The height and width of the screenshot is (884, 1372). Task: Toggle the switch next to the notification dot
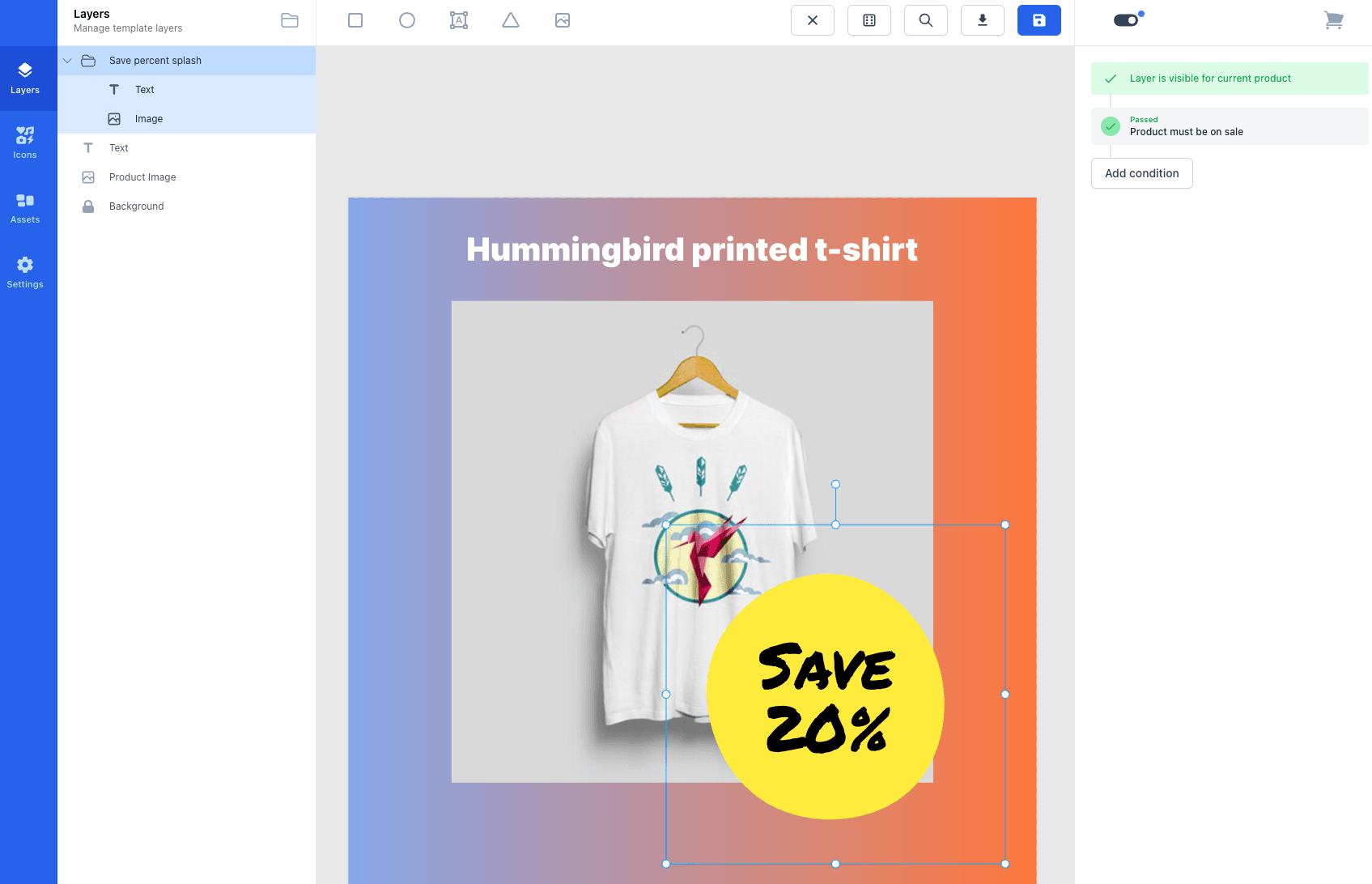1126,20
